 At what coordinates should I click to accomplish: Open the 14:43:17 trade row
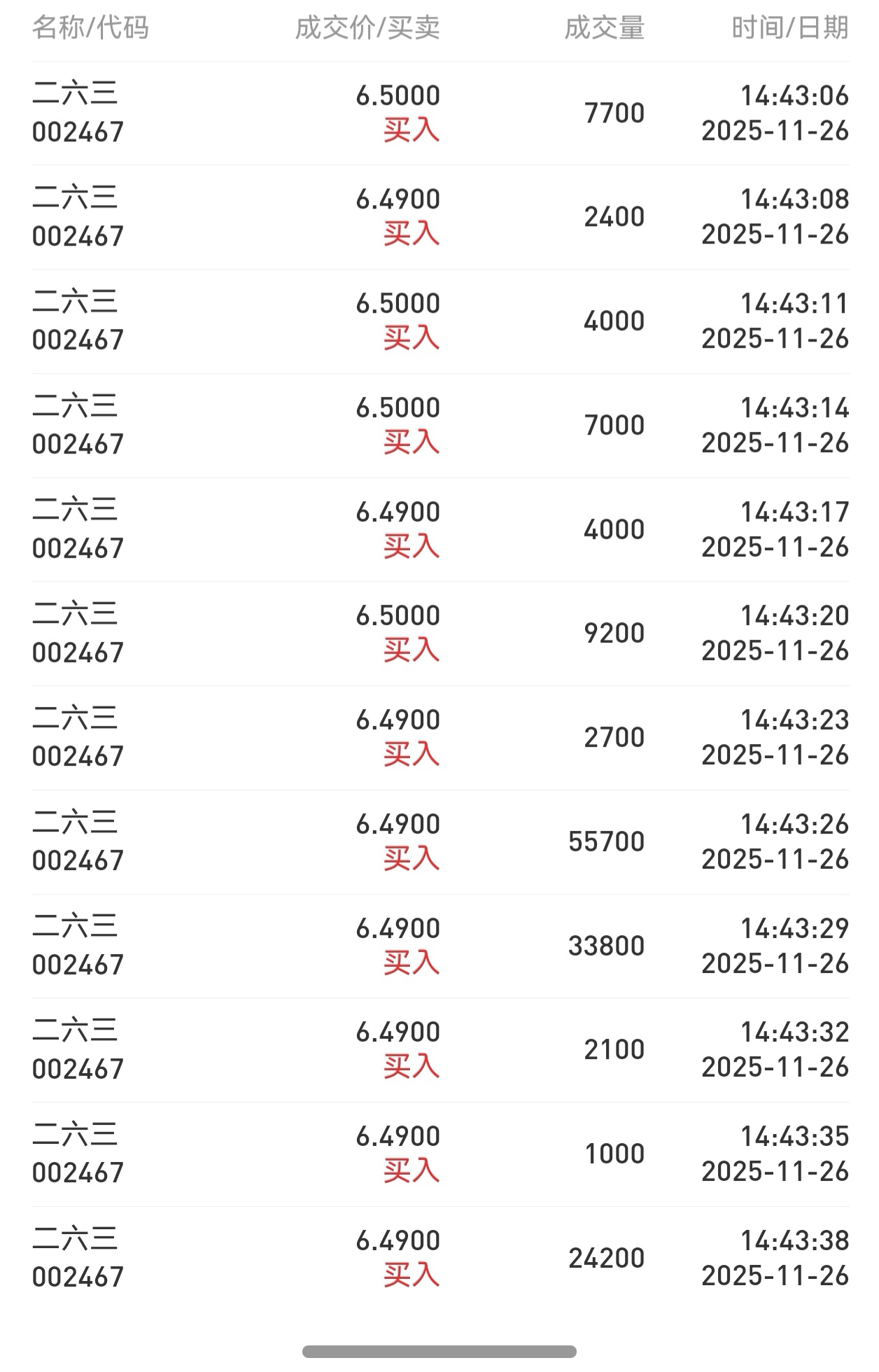(439, 529)
